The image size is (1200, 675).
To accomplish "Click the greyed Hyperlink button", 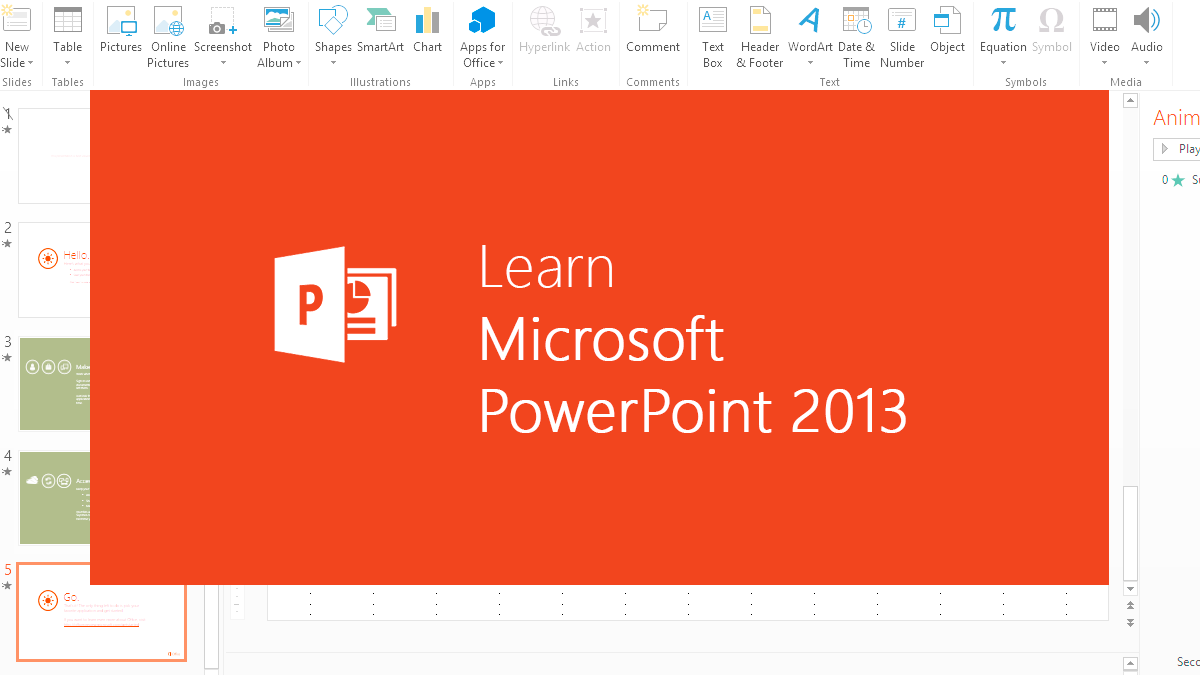I will click(544, 29).
